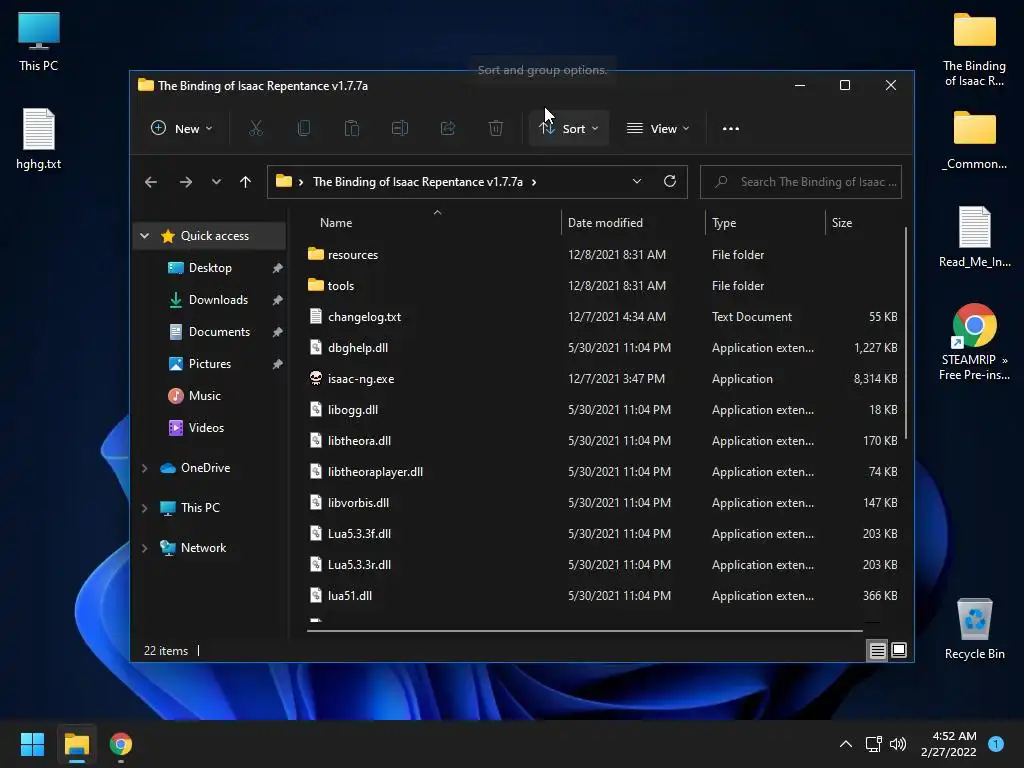Image resolution: width=1024 pixels, height=768 pixels.
Task: Switch to details view icon in status bar
Action: click(877, 650)
